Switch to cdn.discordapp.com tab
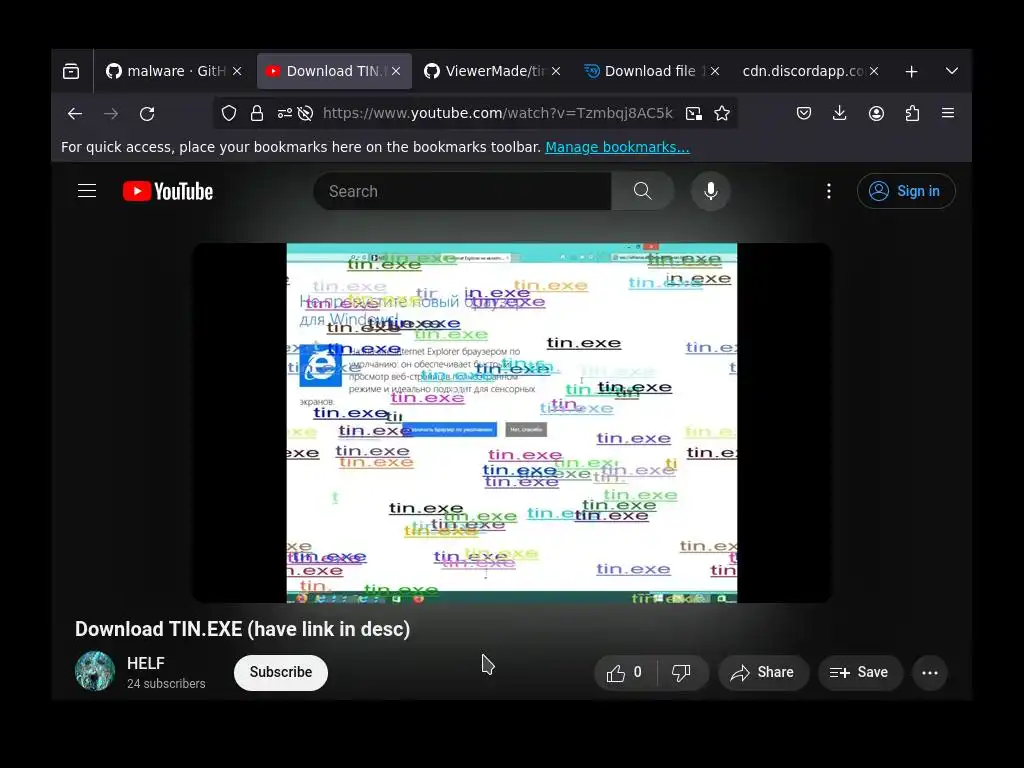The image size is (1024, 768). coord(811,71)
